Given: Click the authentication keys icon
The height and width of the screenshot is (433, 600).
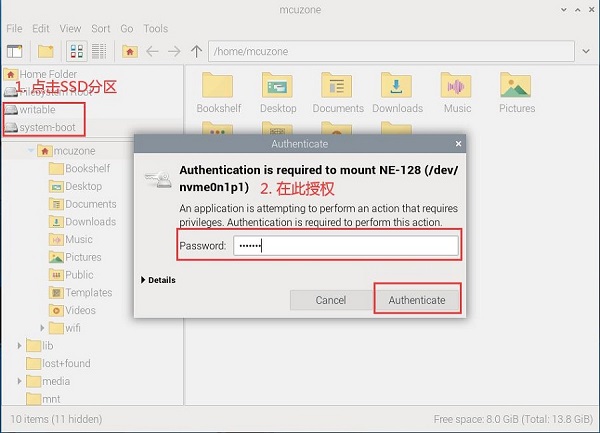Looking at the screenshot, I should point(158,179).
